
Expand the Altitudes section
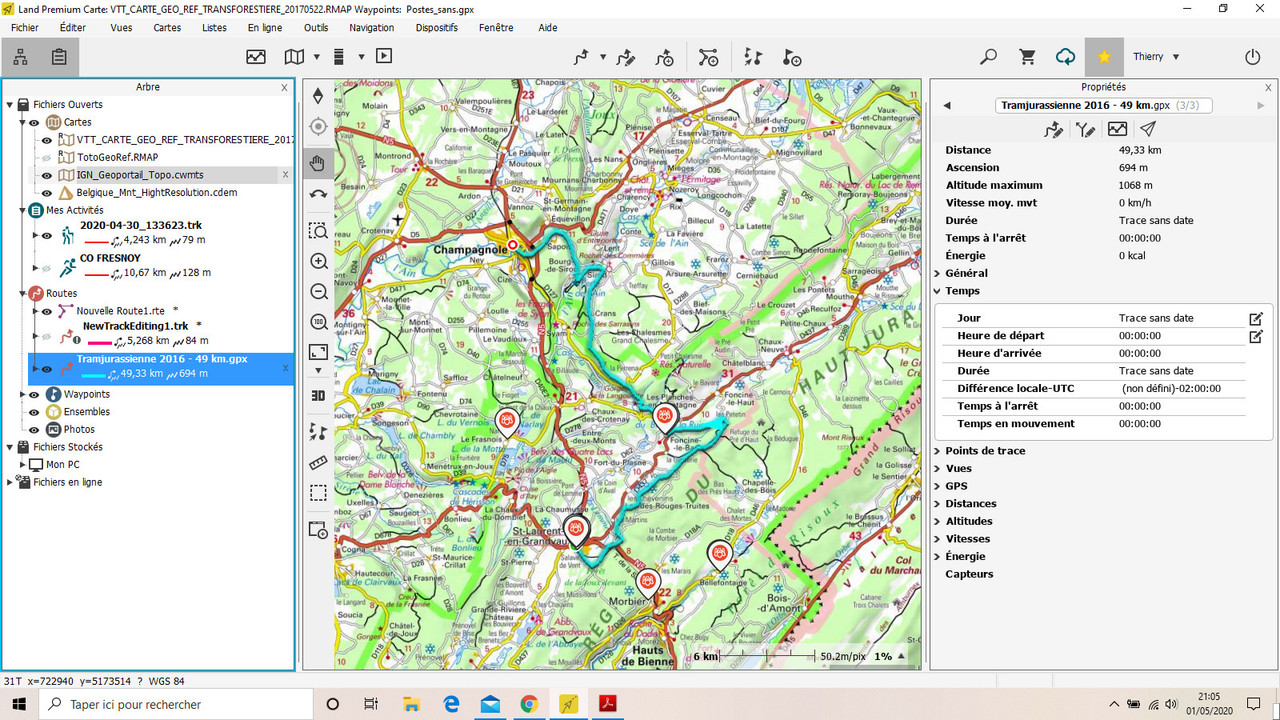pyautogui.click(x=937, y=521)
